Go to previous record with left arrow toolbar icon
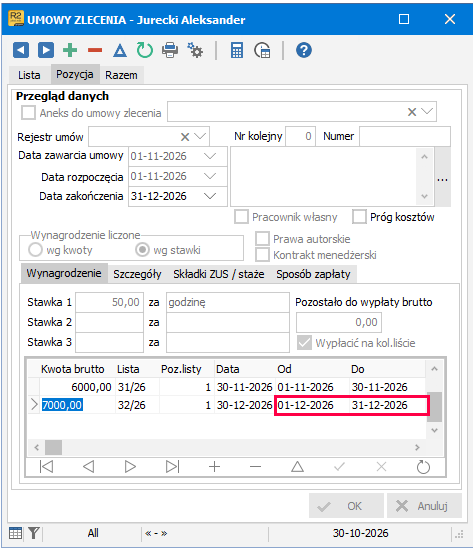The height and width of the screenshot is (556, 473). pyautogui.click(x=21, y=50)
